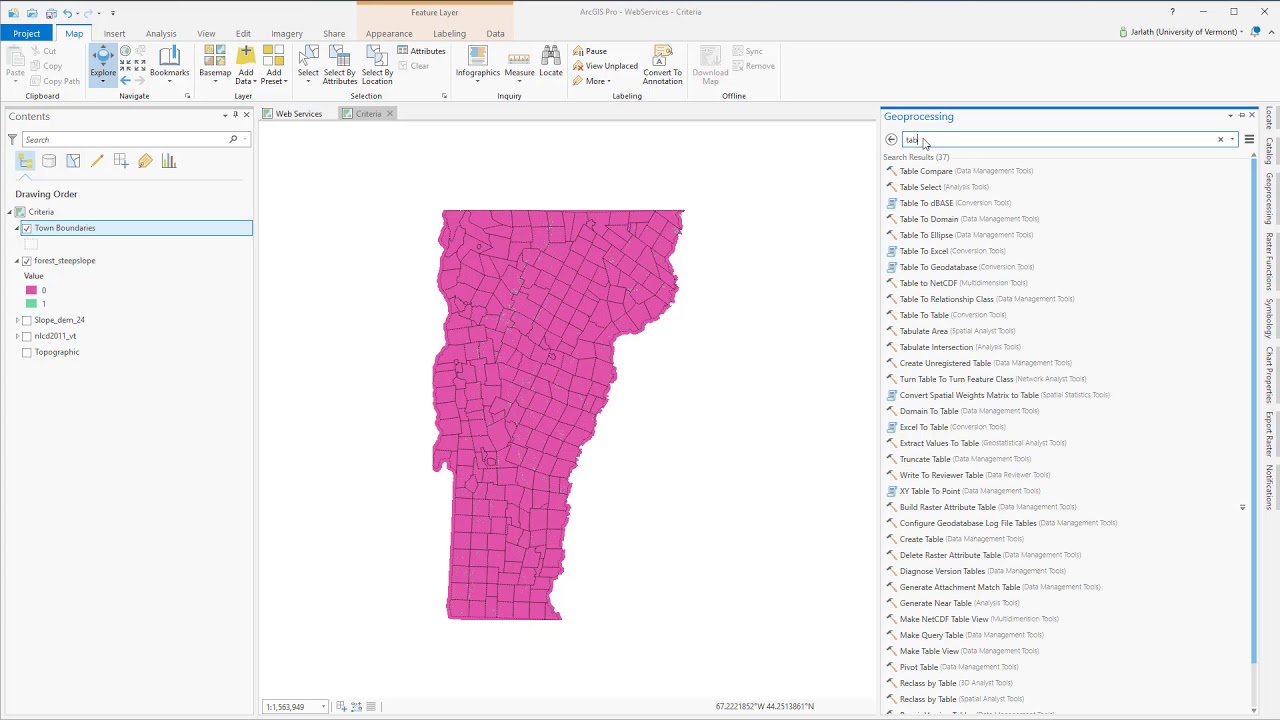1280x720 pixels.
Task: Switch Contents to List By Drawing Order
Action: 25,161
